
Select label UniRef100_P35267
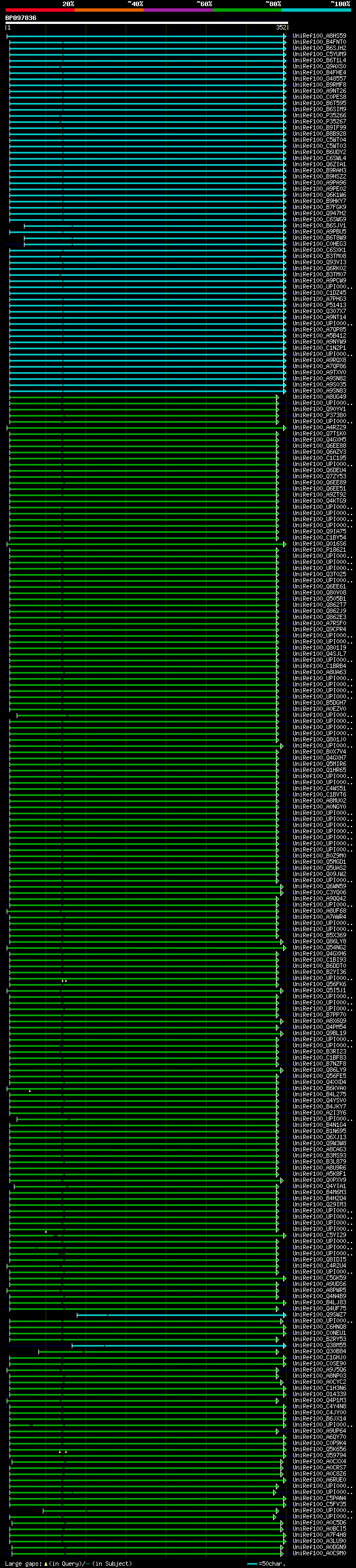click(x=319, y=122)
